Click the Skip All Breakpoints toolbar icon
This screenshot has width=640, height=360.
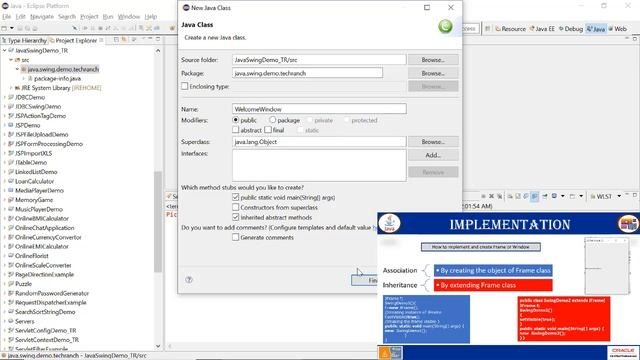(75, 28)
